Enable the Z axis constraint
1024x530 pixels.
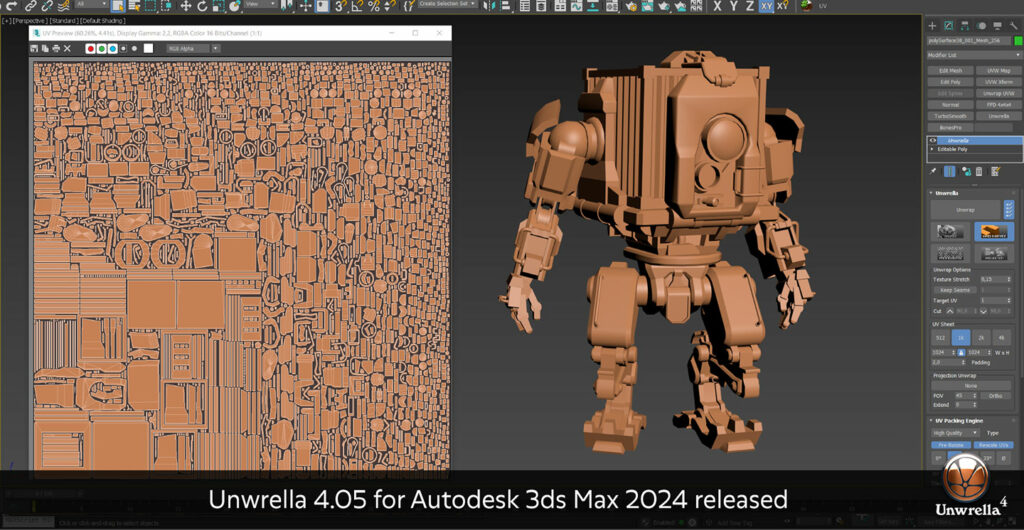pyautogui.click(x=750, y=6)
